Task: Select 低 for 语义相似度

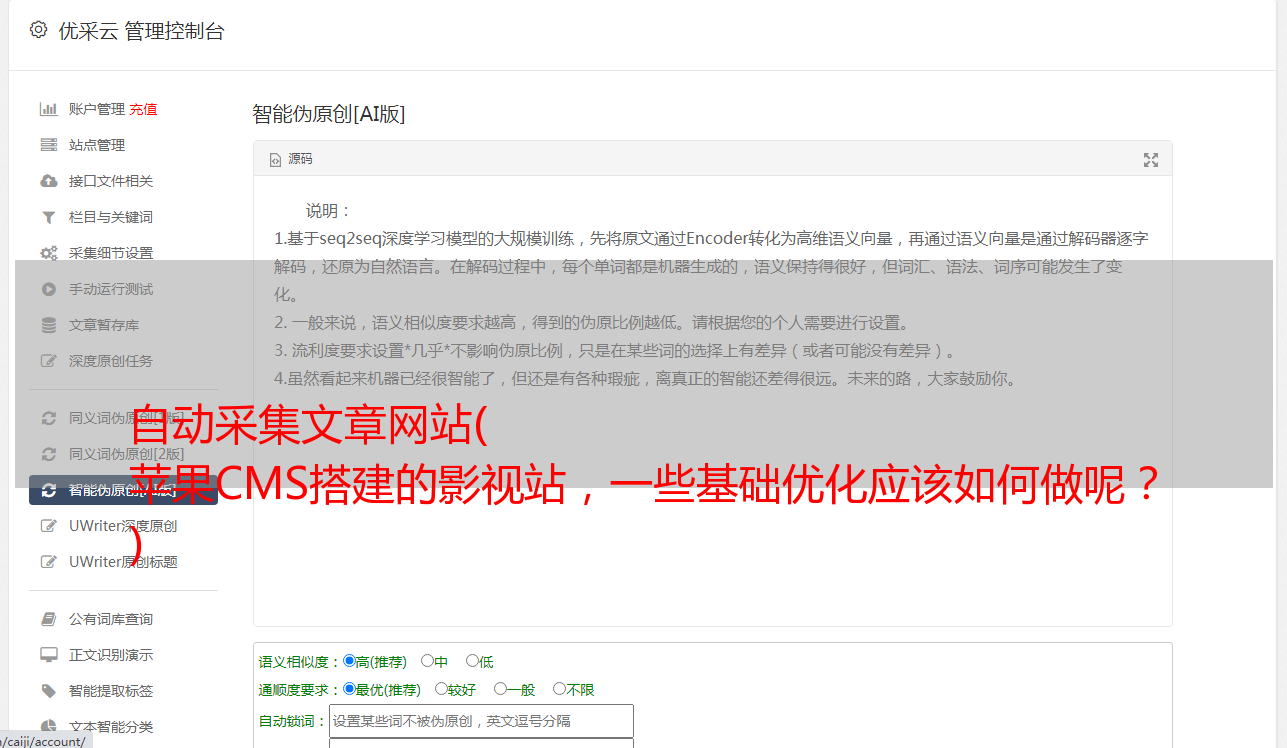Action: (472, 661)
